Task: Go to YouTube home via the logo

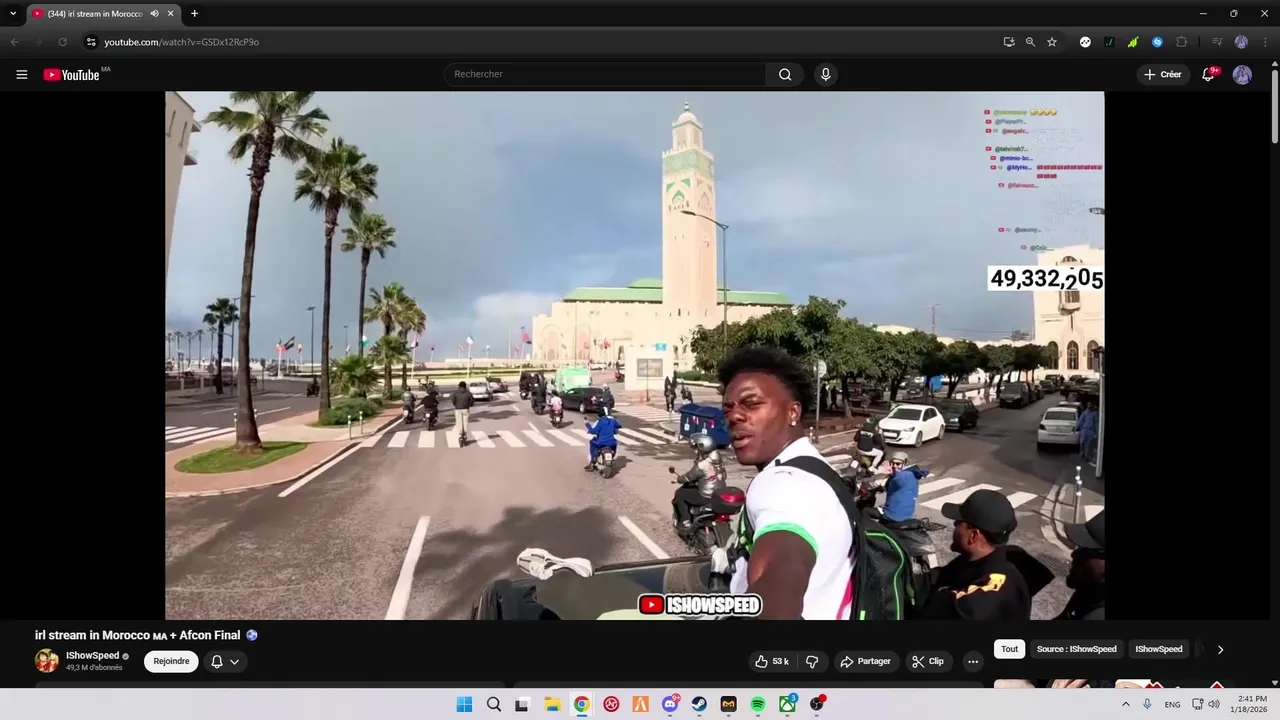Action: [x=71, y=75]
